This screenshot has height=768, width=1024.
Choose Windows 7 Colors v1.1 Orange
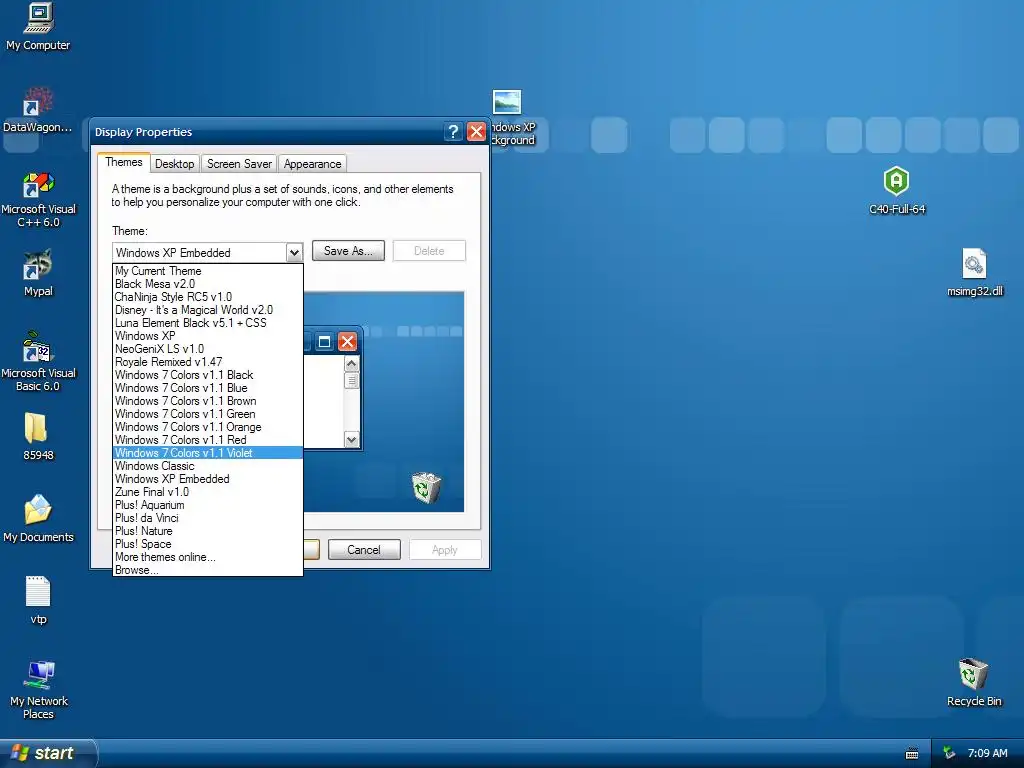pos(208,427)
